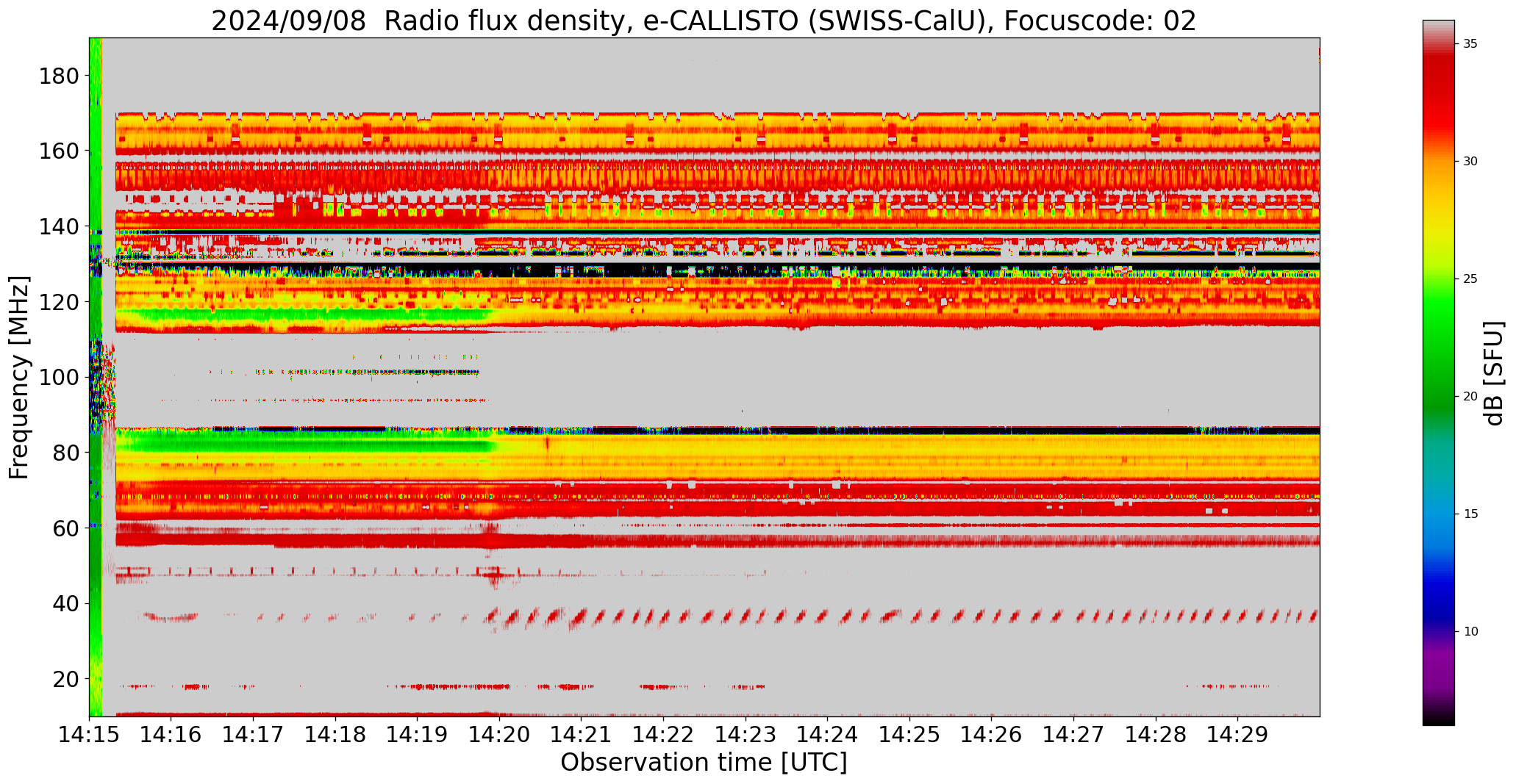
Task: Click the 14:18 time tick label
Action: 335,735
